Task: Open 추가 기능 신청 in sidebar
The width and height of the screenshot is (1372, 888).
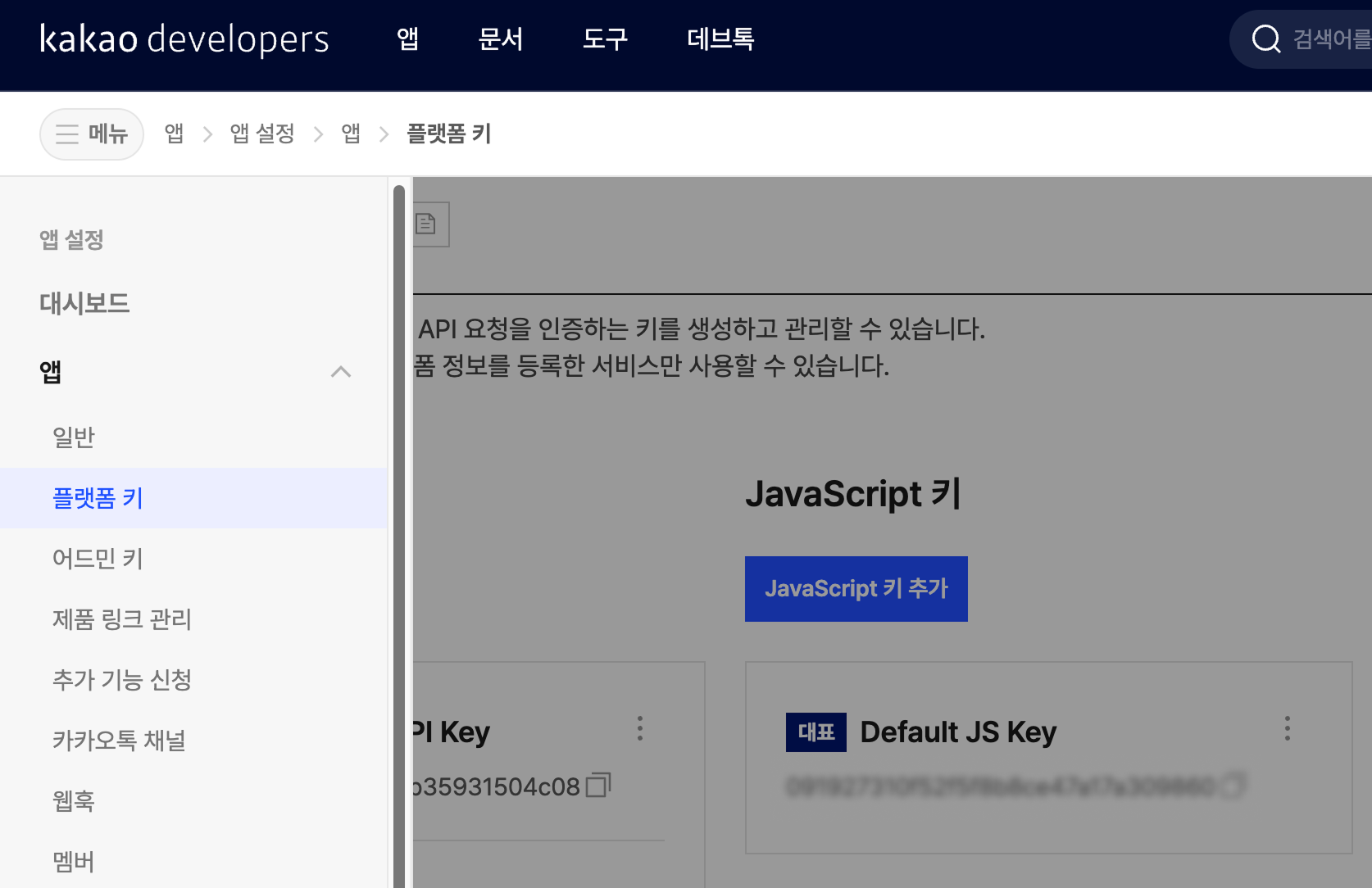Action: pos(121,680)
